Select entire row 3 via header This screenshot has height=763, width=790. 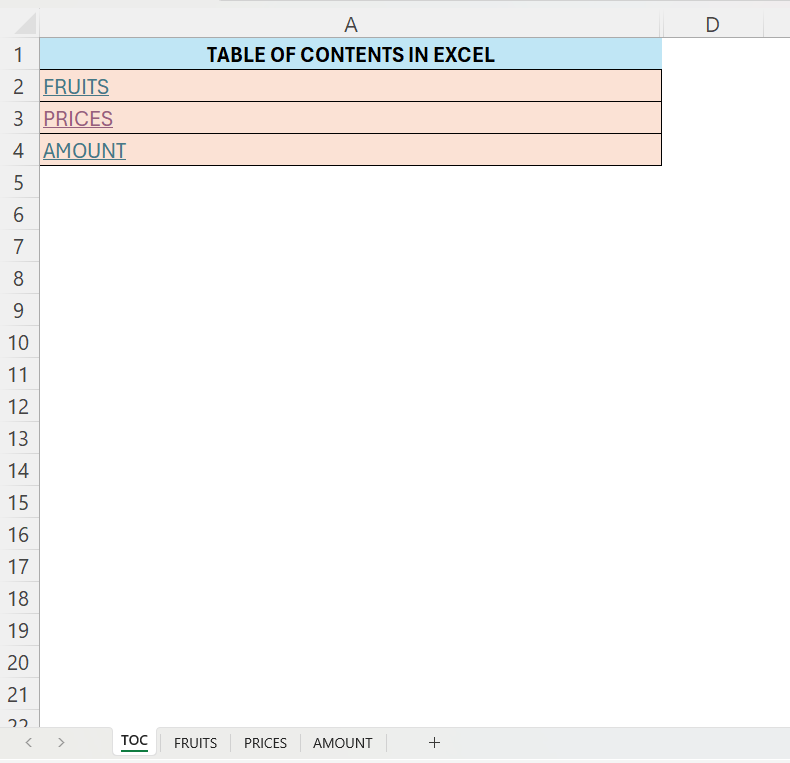point(19,119)
